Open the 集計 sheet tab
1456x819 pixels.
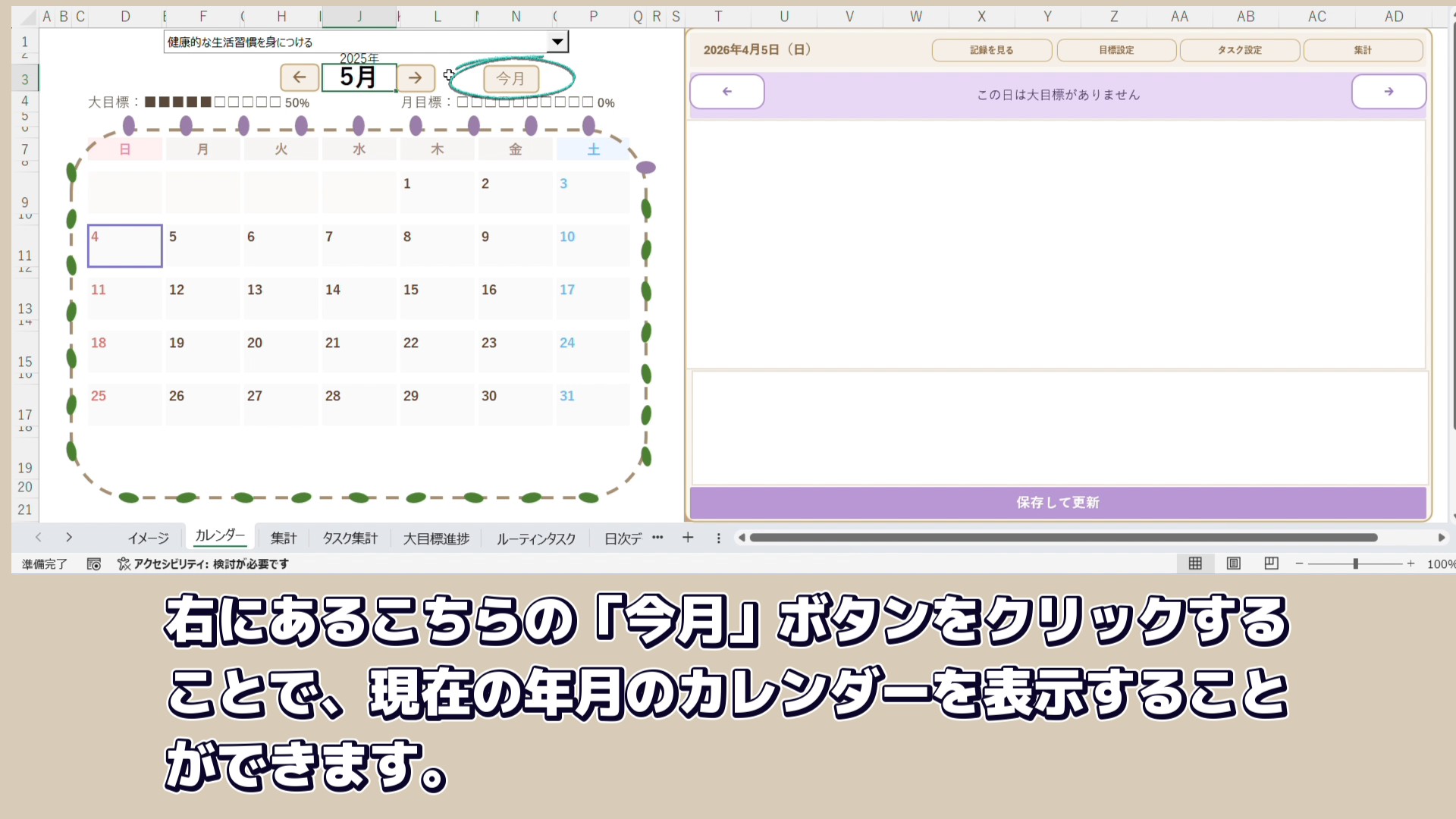[284, 538]
